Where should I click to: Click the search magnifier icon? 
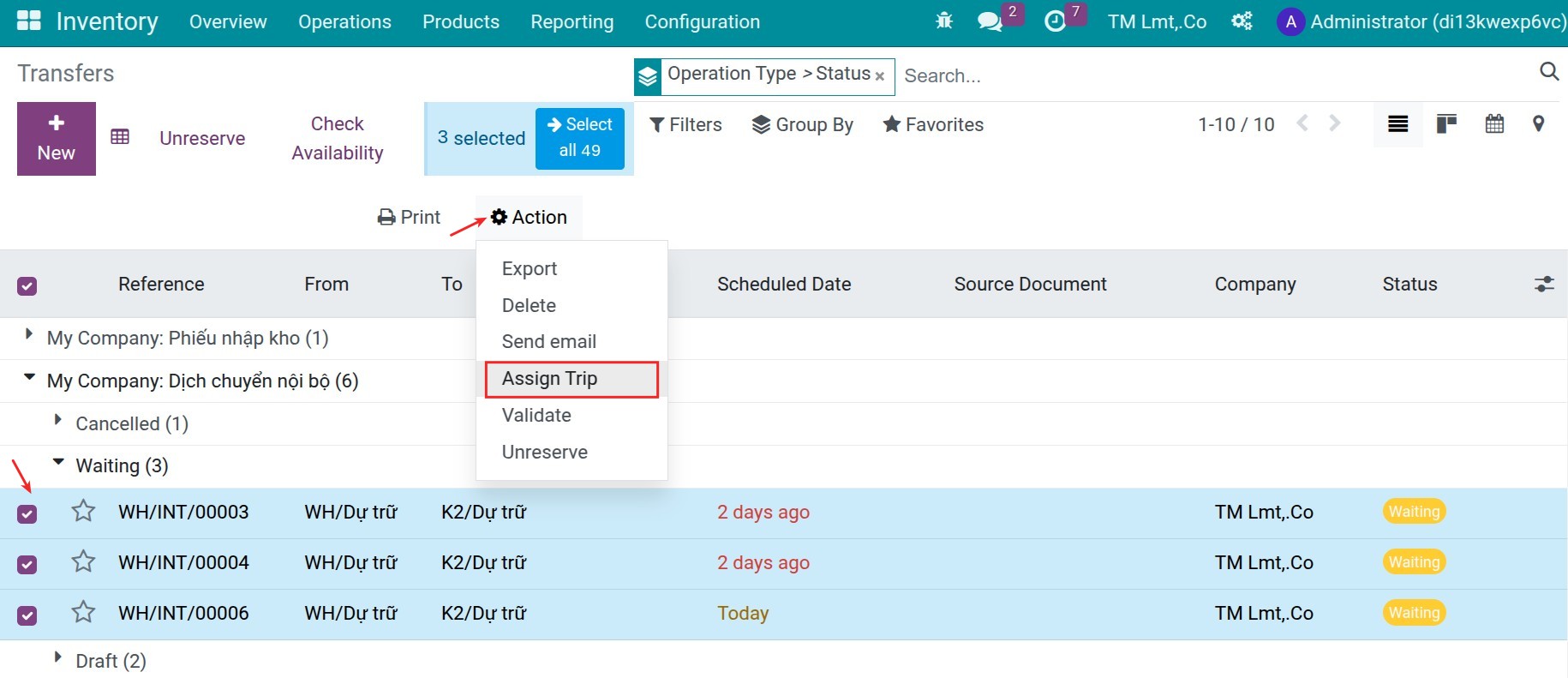pos(1549,72)
